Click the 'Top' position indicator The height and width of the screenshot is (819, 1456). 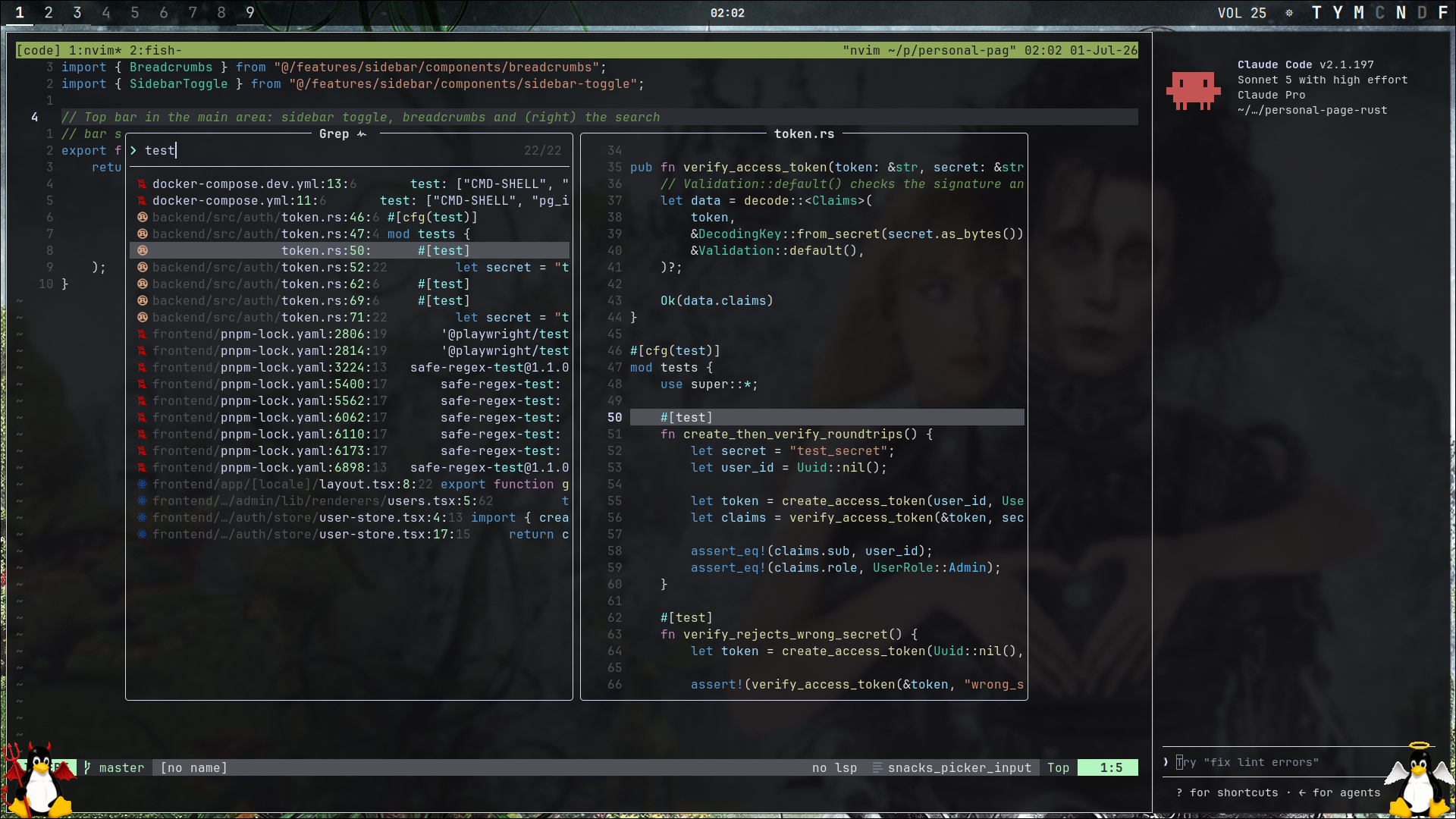tap(1058, 768)
